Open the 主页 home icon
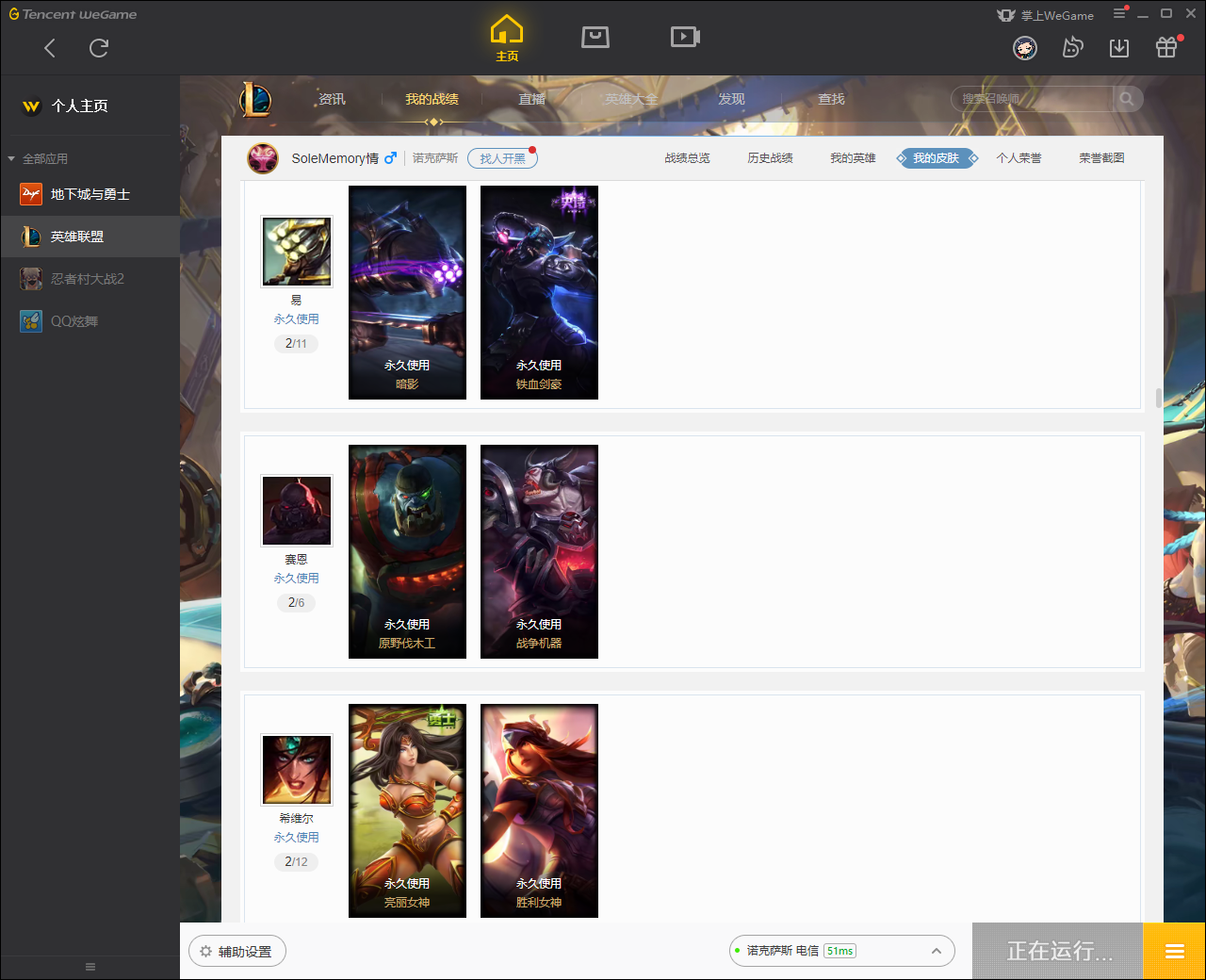This screenshot has height=980, width=1206. tap(507, 39)
